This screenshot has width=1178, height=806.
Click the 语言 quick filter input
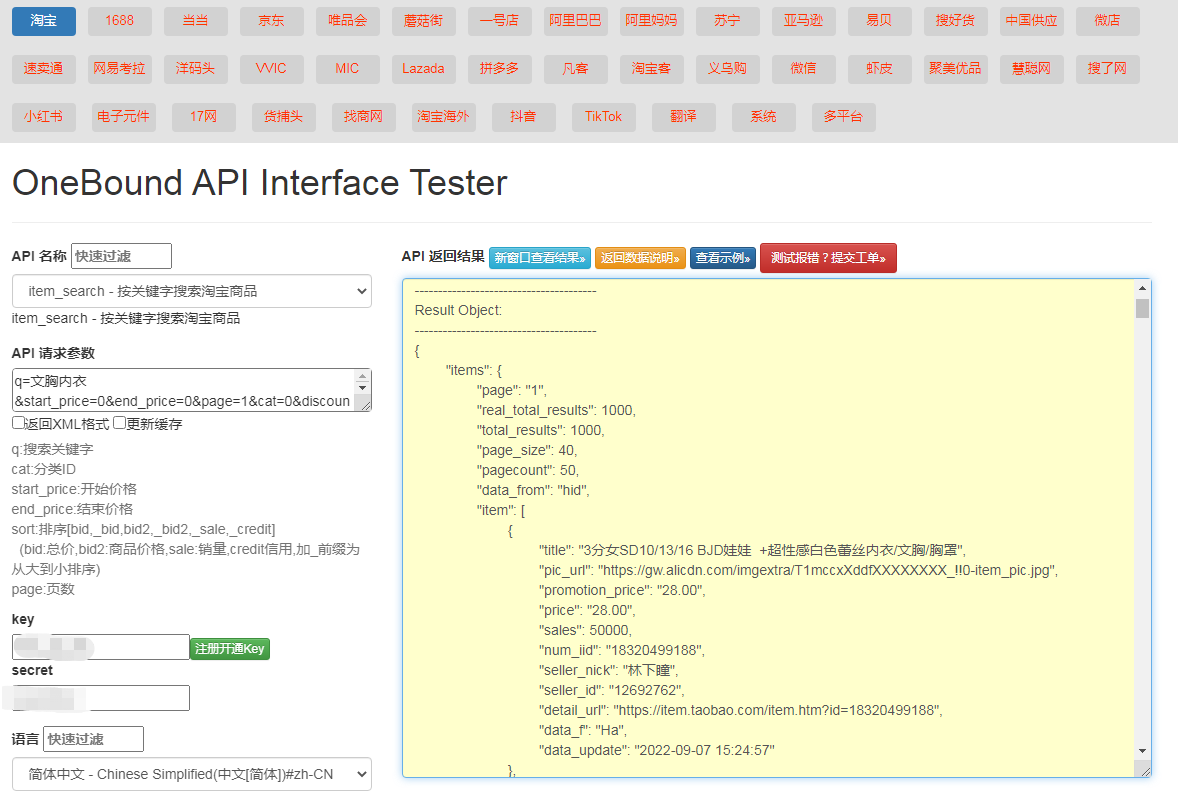pos(93,739)
